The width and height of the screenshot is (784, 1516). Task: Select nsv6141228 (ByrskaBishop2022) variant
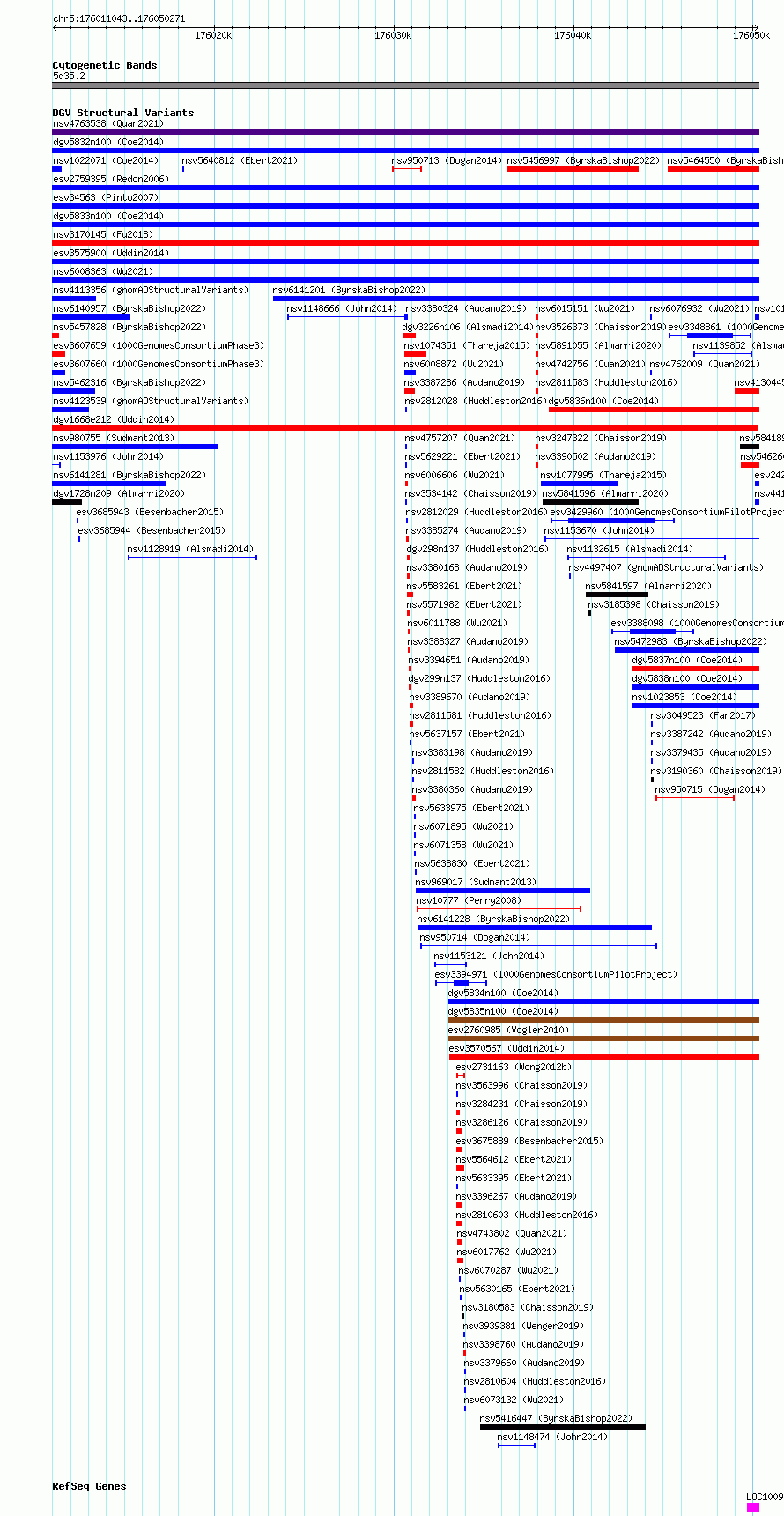pos(493,919)
